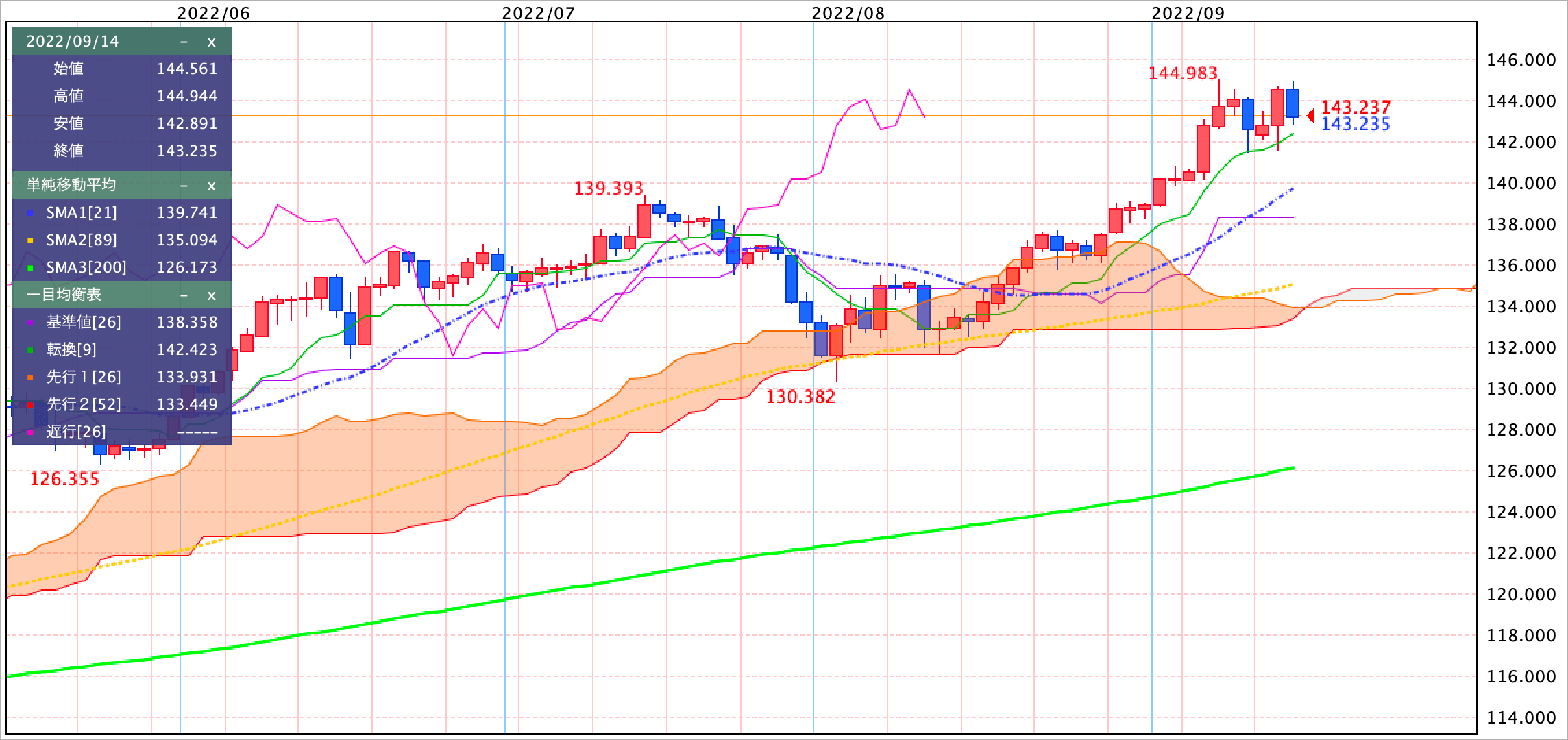Click the 転換[9] green color marker

coord(30,351)
